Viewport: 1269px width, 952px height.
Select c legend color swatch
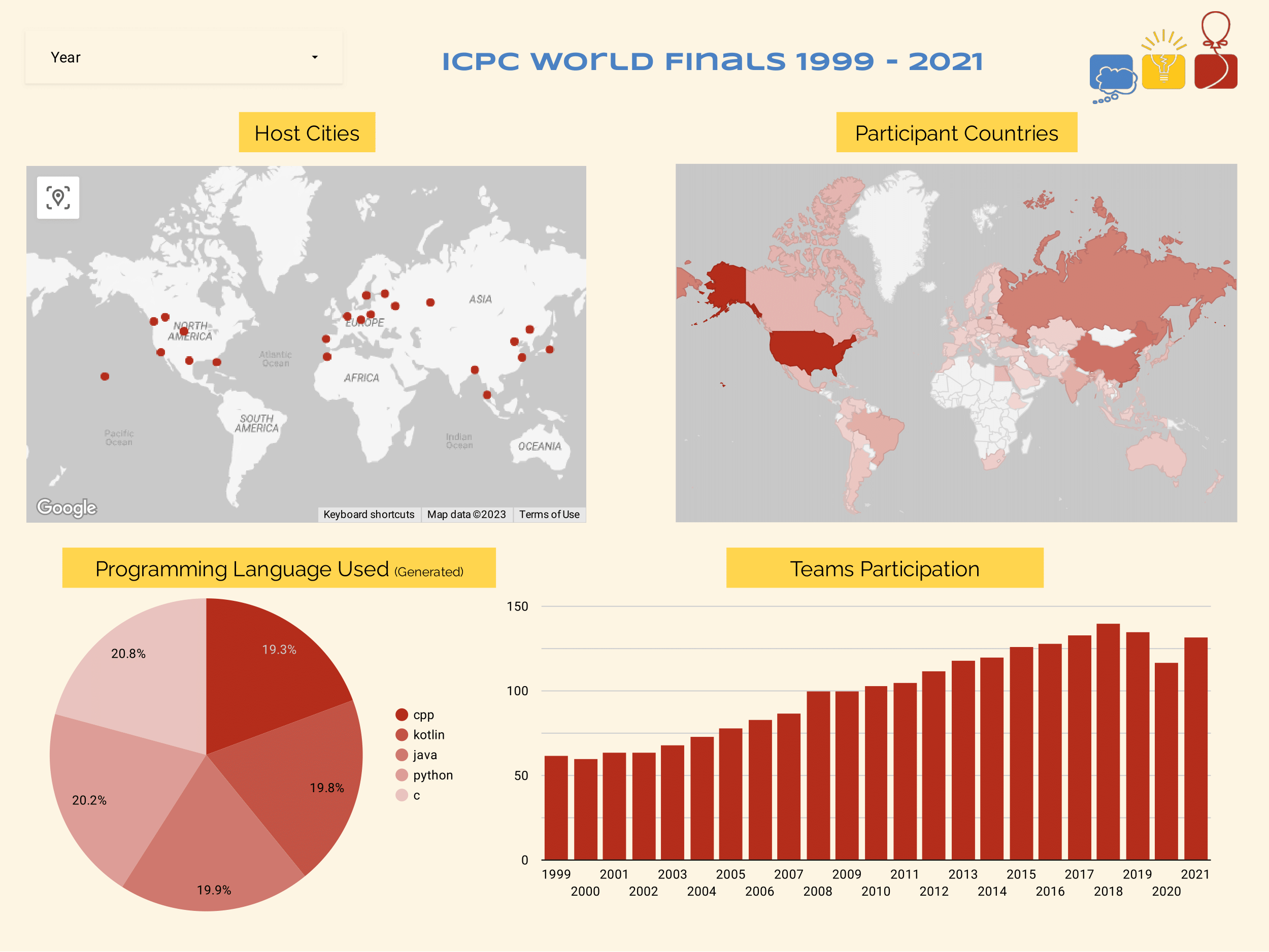tap(402, 795)
